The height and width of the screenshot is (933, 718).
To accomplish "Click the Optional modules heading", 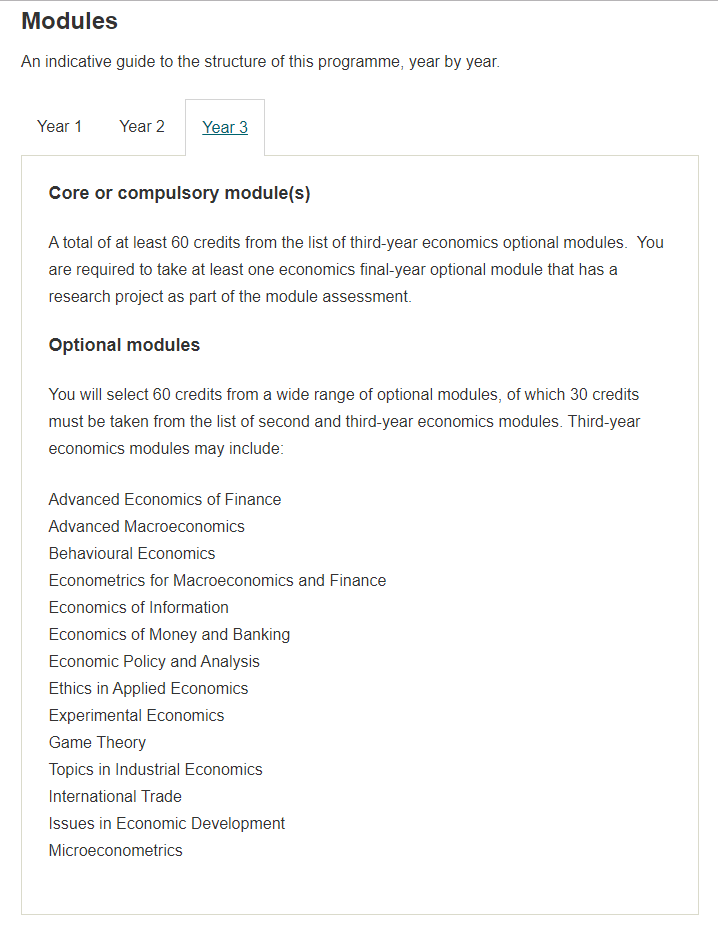I will pos(124,345).
